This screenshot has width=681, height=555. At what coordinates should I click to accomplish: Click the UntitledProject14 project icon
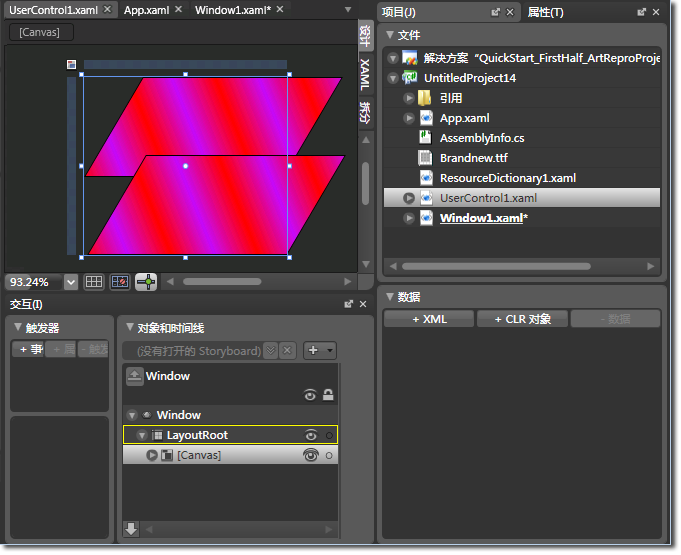(x=410, y=78)
